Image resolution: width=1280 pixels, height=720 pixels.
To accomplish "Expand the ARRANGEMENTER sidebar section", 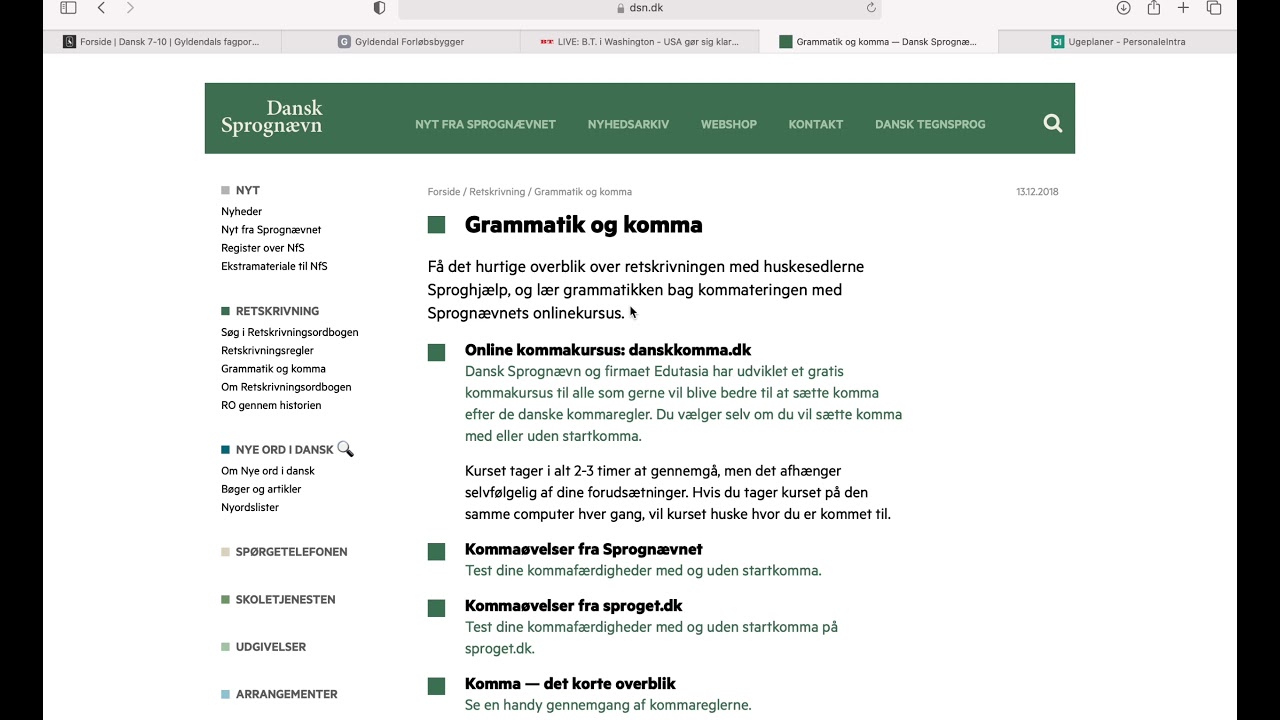I will tap(286, 694).
